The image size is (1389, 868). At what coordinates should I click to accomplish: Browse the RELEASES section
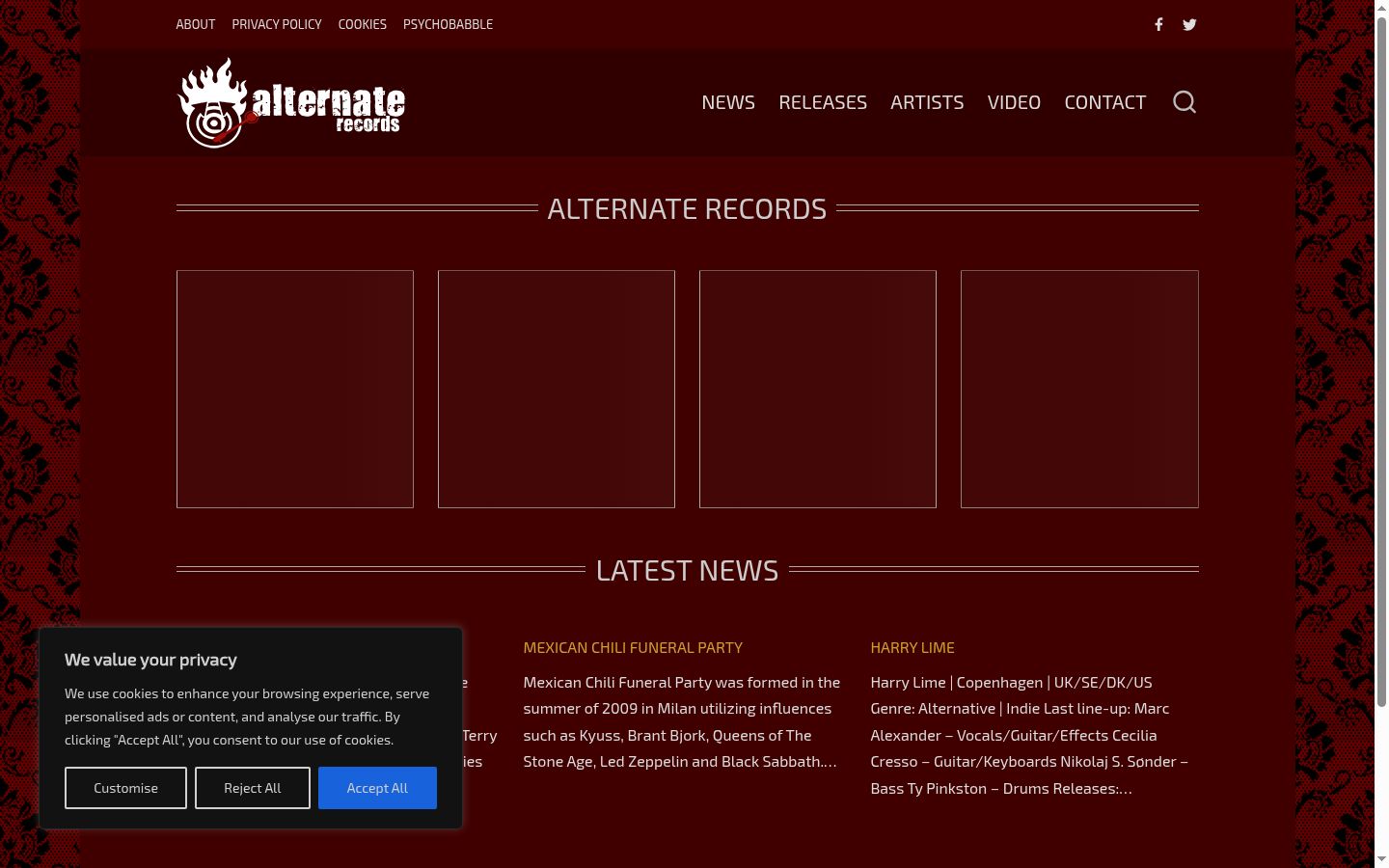(x=823, y=102)
